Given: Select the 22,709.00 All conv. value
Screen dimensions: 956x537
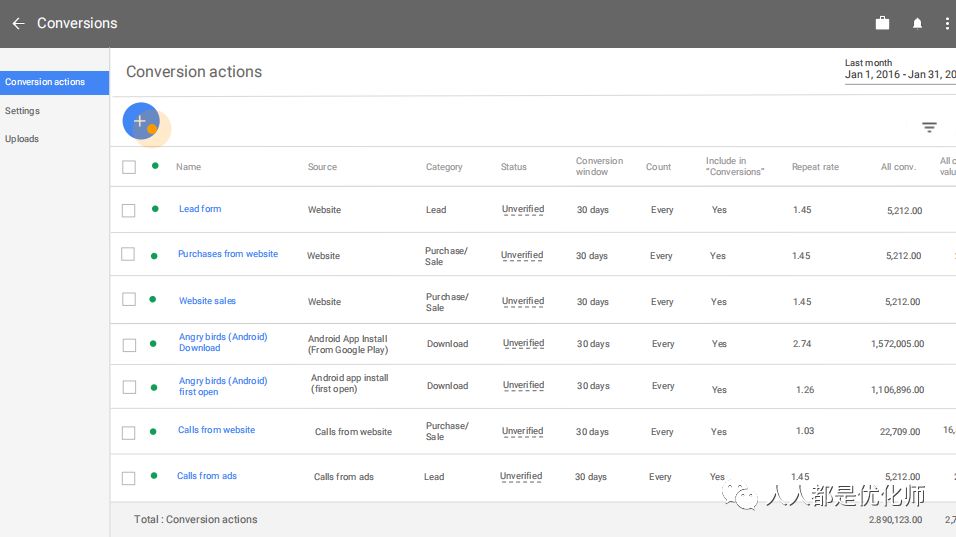Looking at the screenshot, I should pyautogui.click(x=900, y=432).
